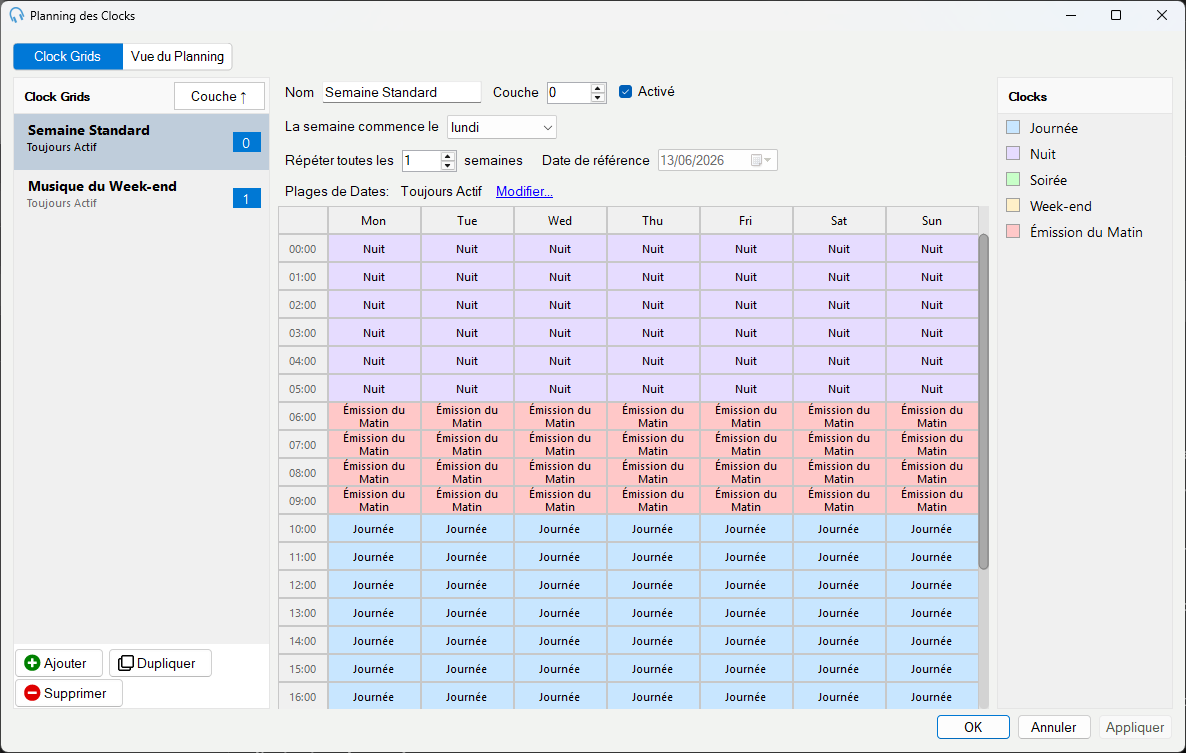1186x753 pixels.
Task: Select the Émission du Matin color swatch
Action: pos(1013,231)
